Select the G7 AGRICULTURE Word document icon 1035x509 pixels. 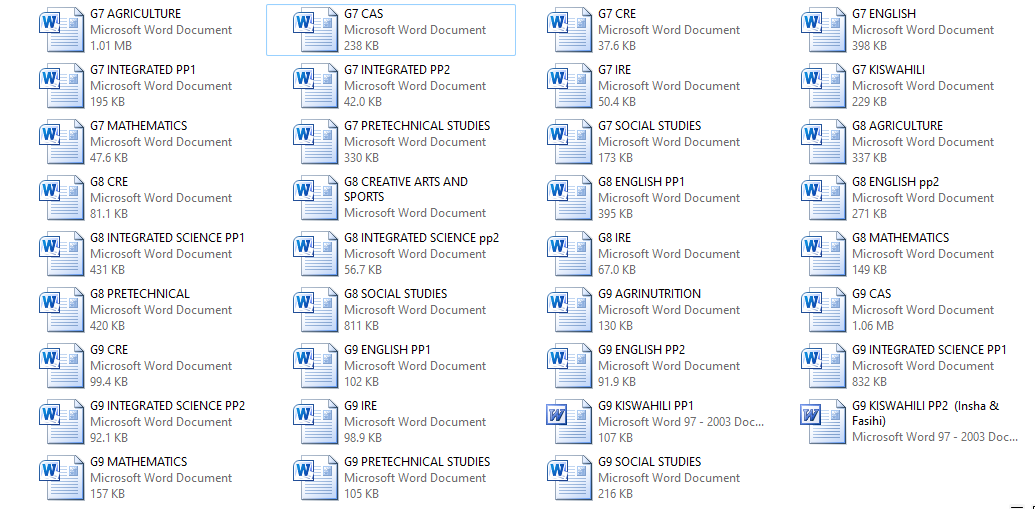tap(61, 30)
